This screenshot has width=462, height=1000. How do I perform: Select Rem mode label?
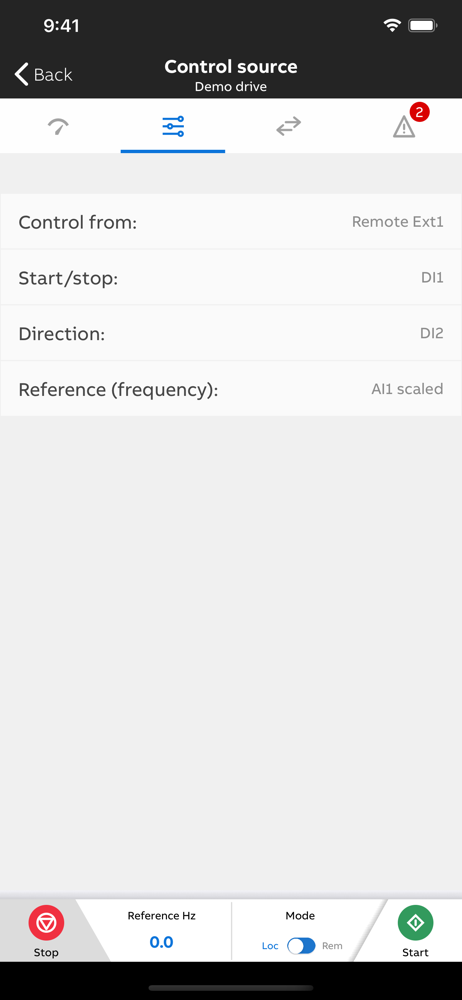[x=332, y=946]
